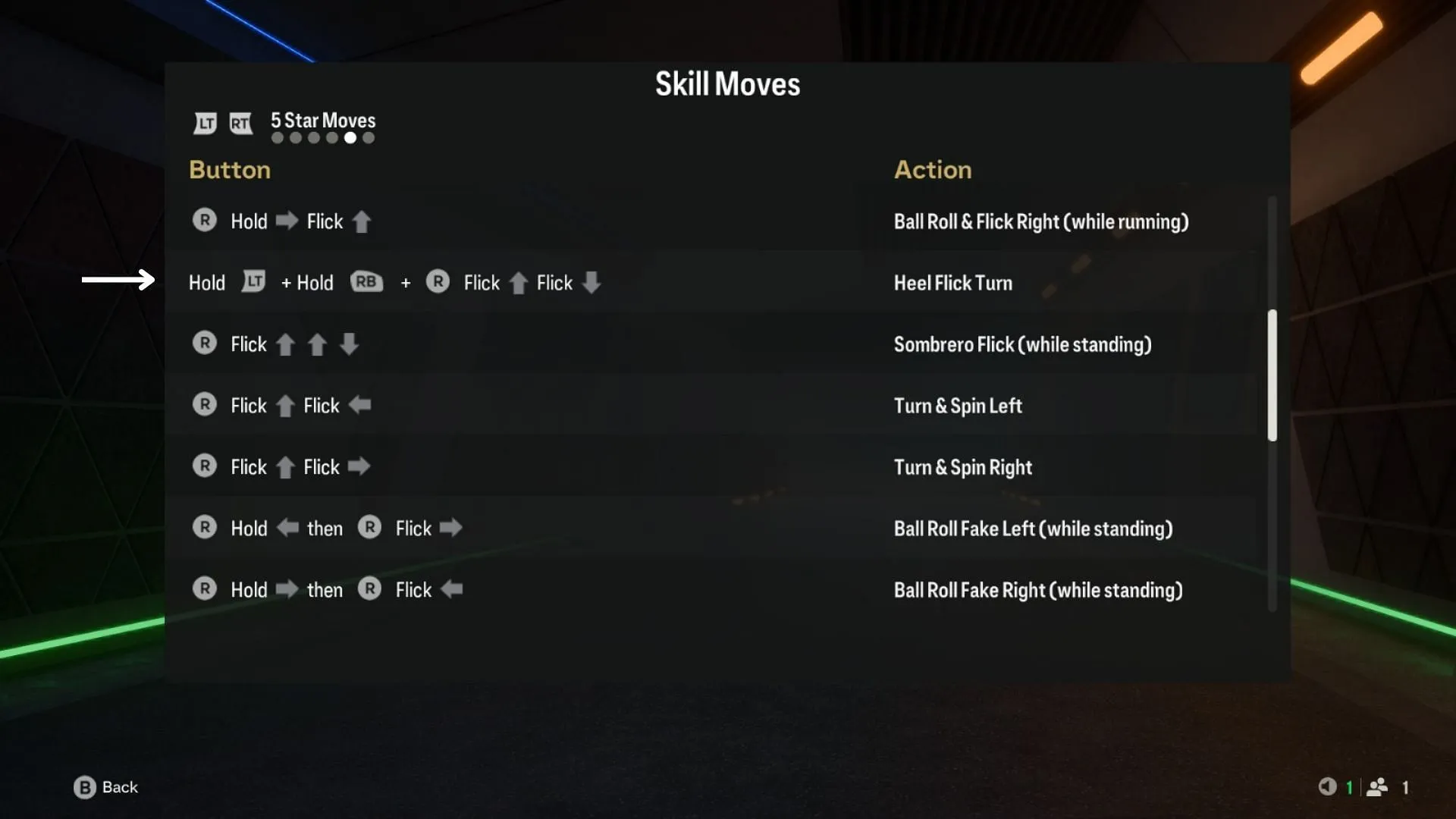Click the RT trigger icon to navigate right
Screen dimensions: 1456x819
pos(240,121)
